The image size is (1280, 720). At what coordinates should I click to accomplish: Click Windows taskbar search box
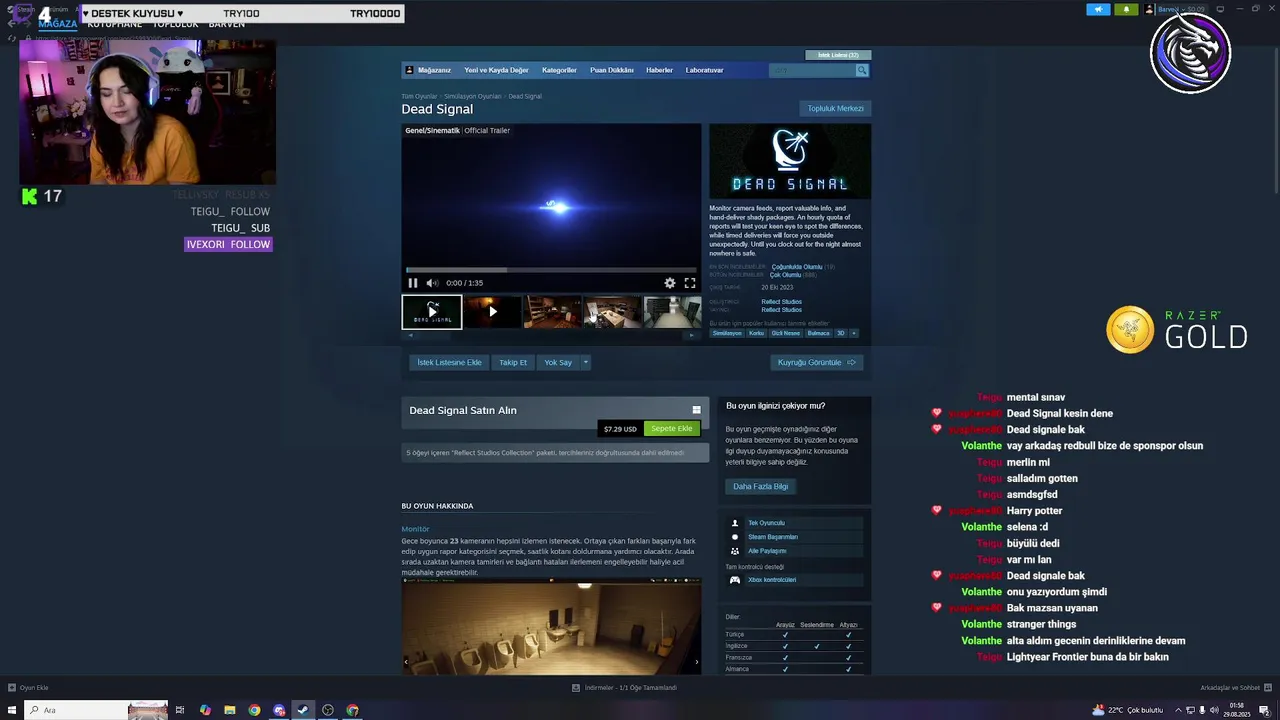point(98,710)
